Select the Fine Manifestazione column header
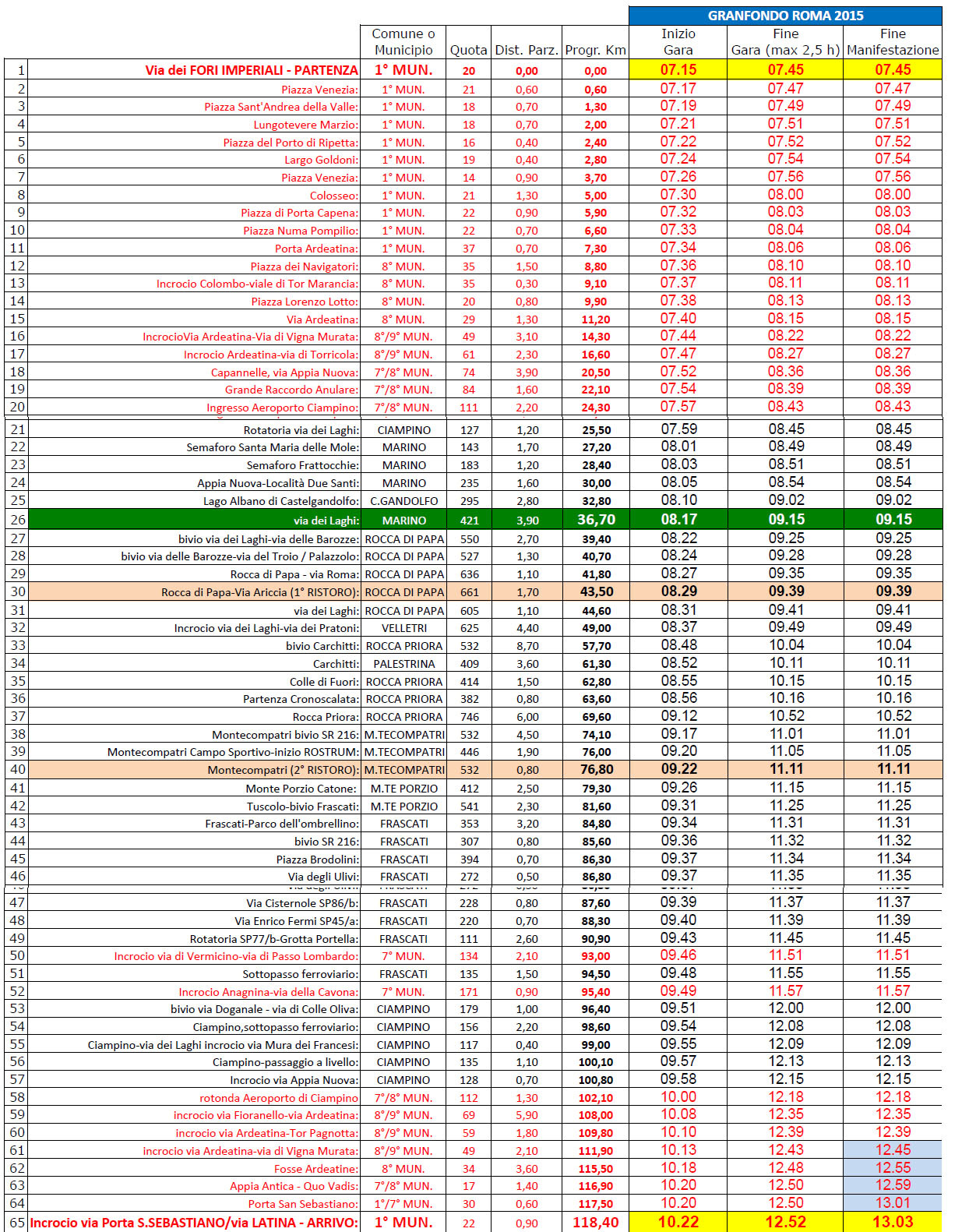 [893, 42]
